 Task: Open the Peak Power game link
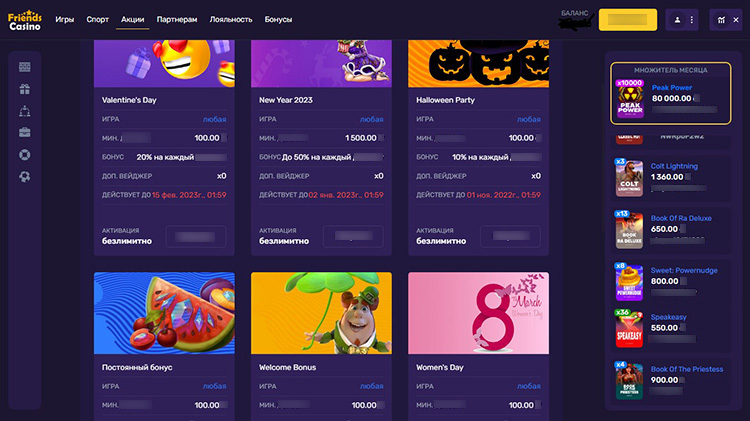click(672, 88)
